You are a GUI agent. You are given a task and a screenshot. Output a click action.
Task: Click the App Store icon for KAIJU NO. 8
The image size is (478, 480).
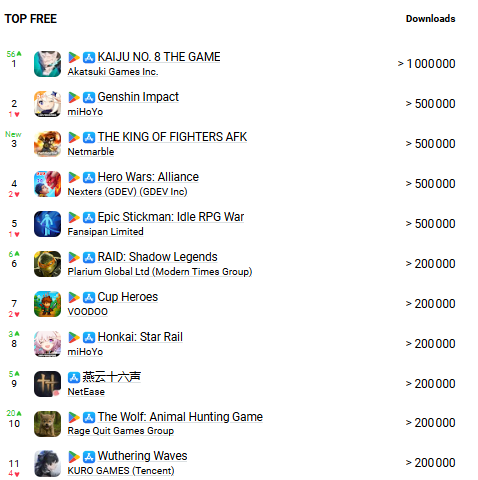click(x=89, y=57)
